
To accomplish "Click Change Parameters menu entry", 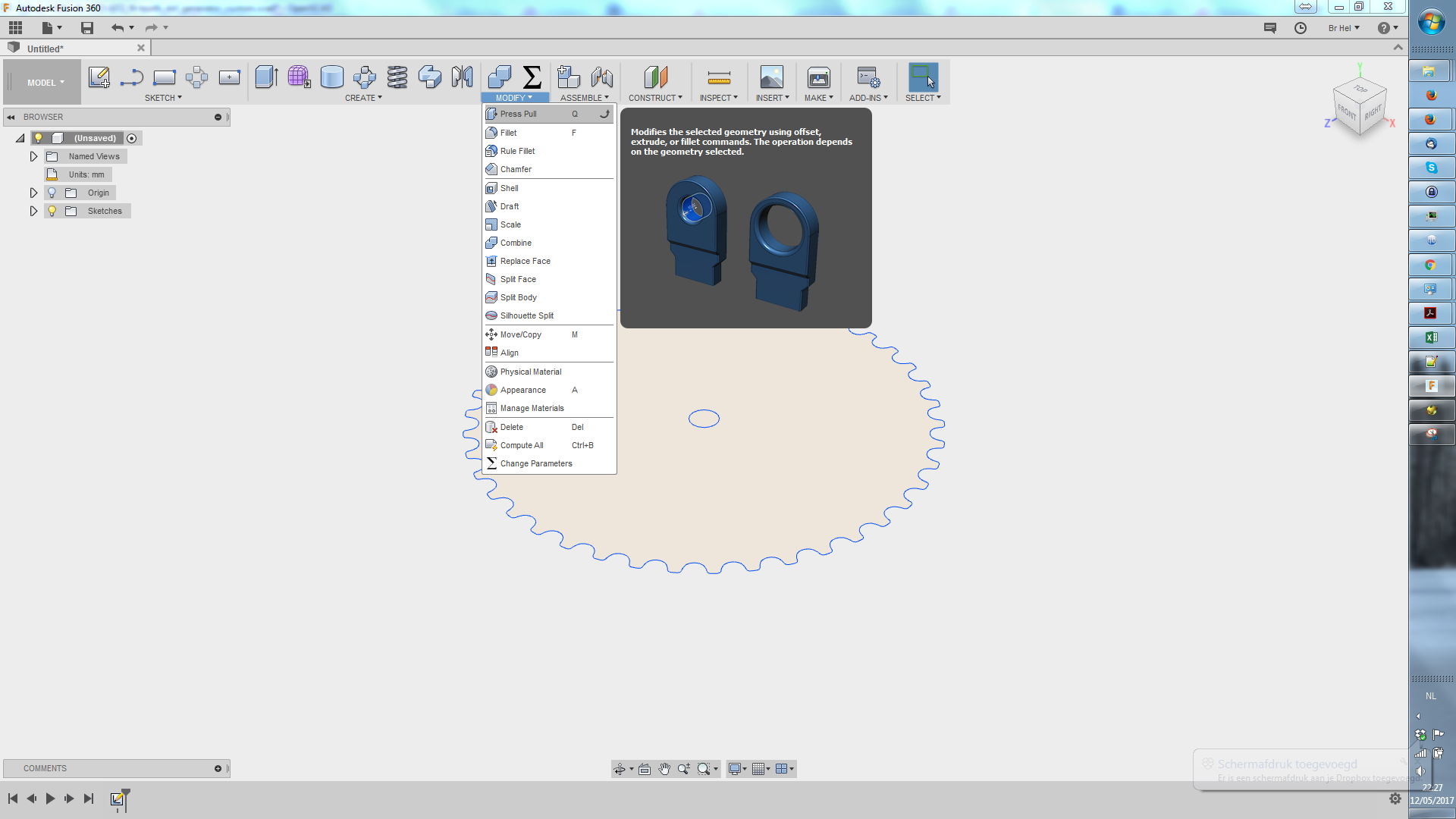I will [535, 463].
